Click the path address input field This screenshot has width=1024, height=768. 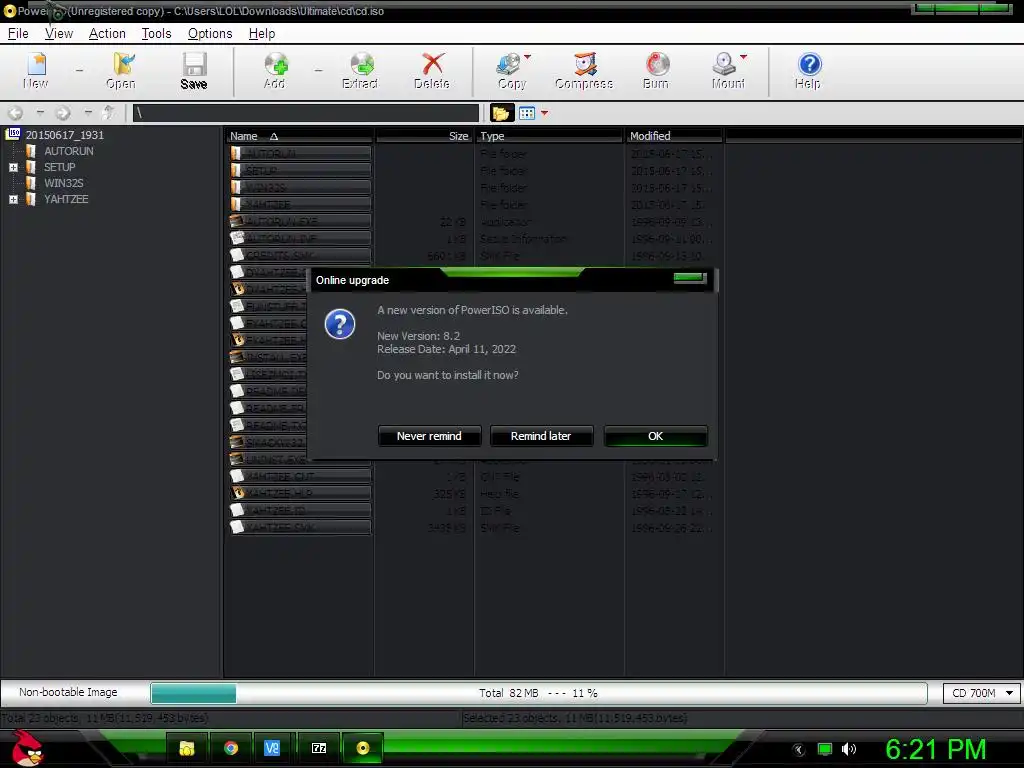(x=306, y=113)
